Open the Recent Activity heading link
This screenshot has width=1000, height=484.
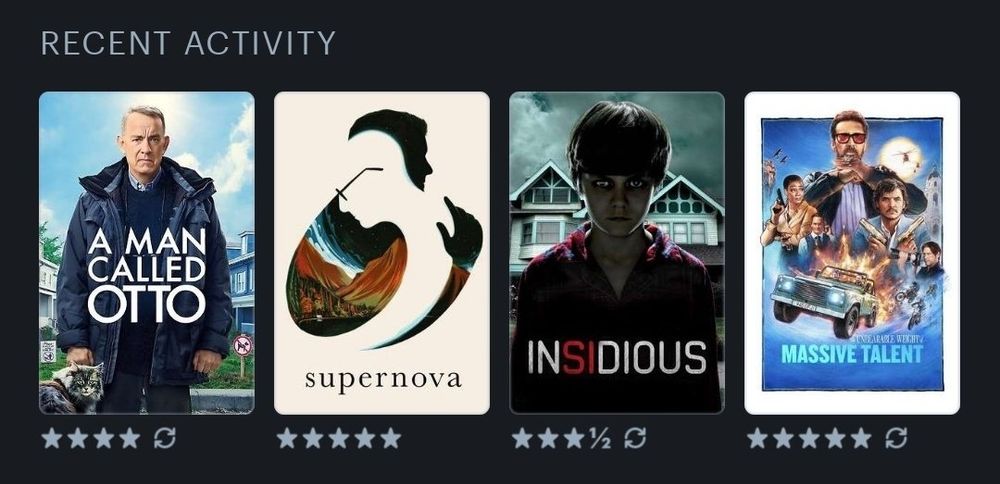click(x=188, y=43)
